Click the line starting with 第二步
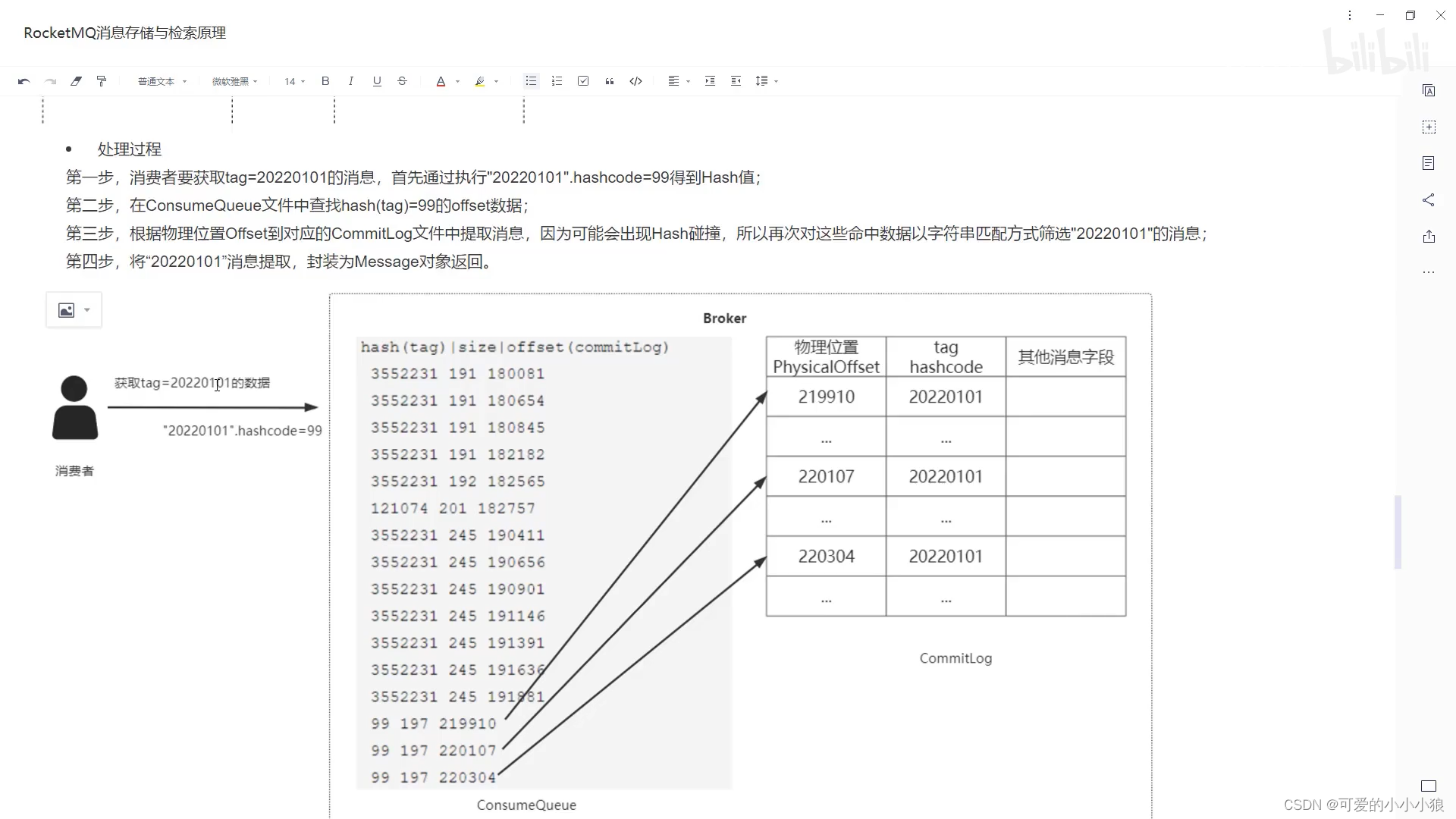 (297, 206)
